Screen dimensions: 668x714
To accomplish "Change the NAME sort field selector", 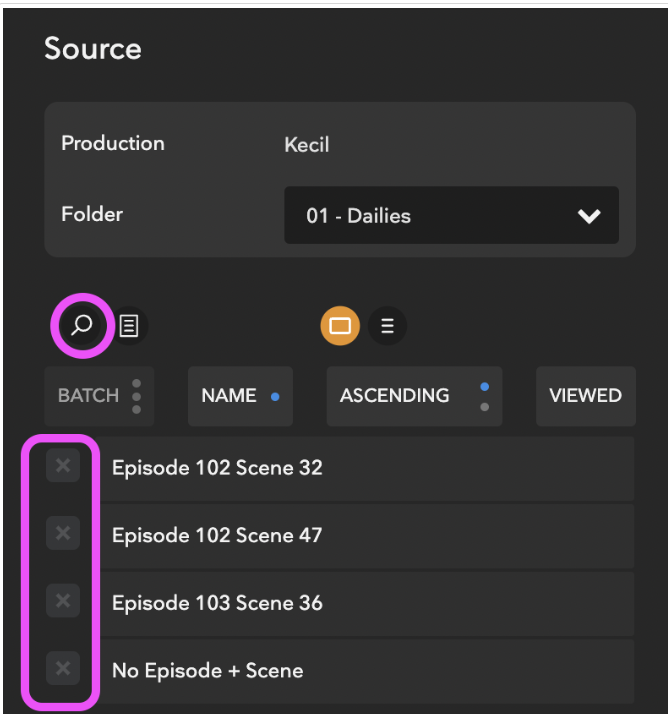I will pyautogui.click(x=240, y=396).
